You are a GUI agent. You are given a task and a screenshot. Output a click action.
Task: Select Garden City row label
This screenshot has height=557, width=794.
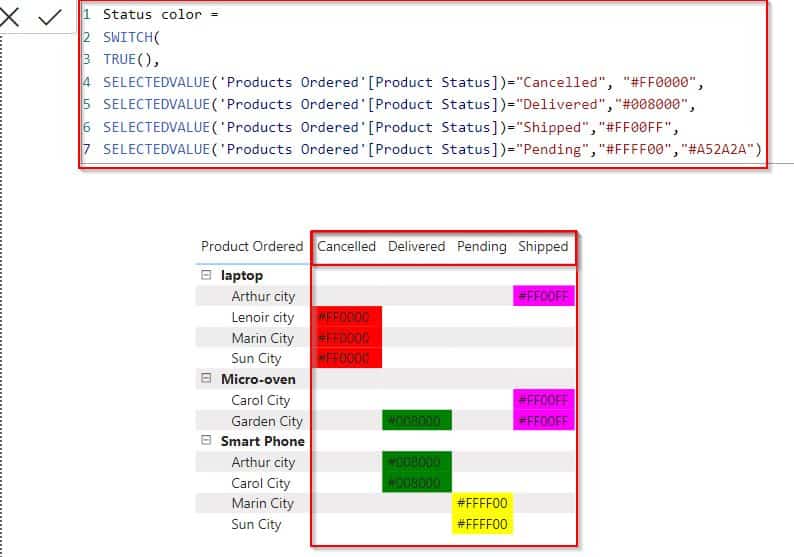[266, 421]
